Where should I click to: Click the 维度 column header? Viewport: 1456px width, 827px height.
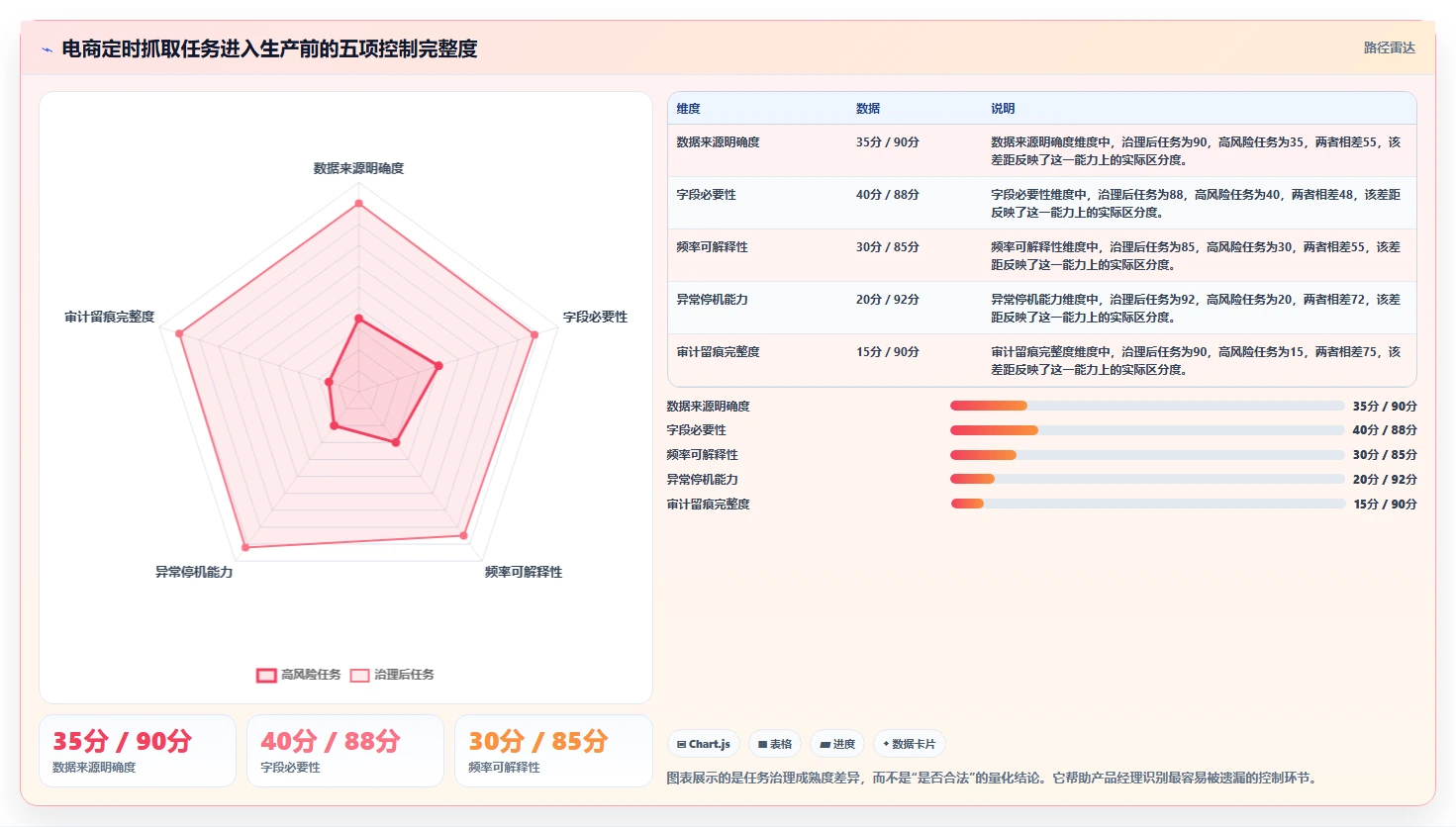tap(688, 109)
